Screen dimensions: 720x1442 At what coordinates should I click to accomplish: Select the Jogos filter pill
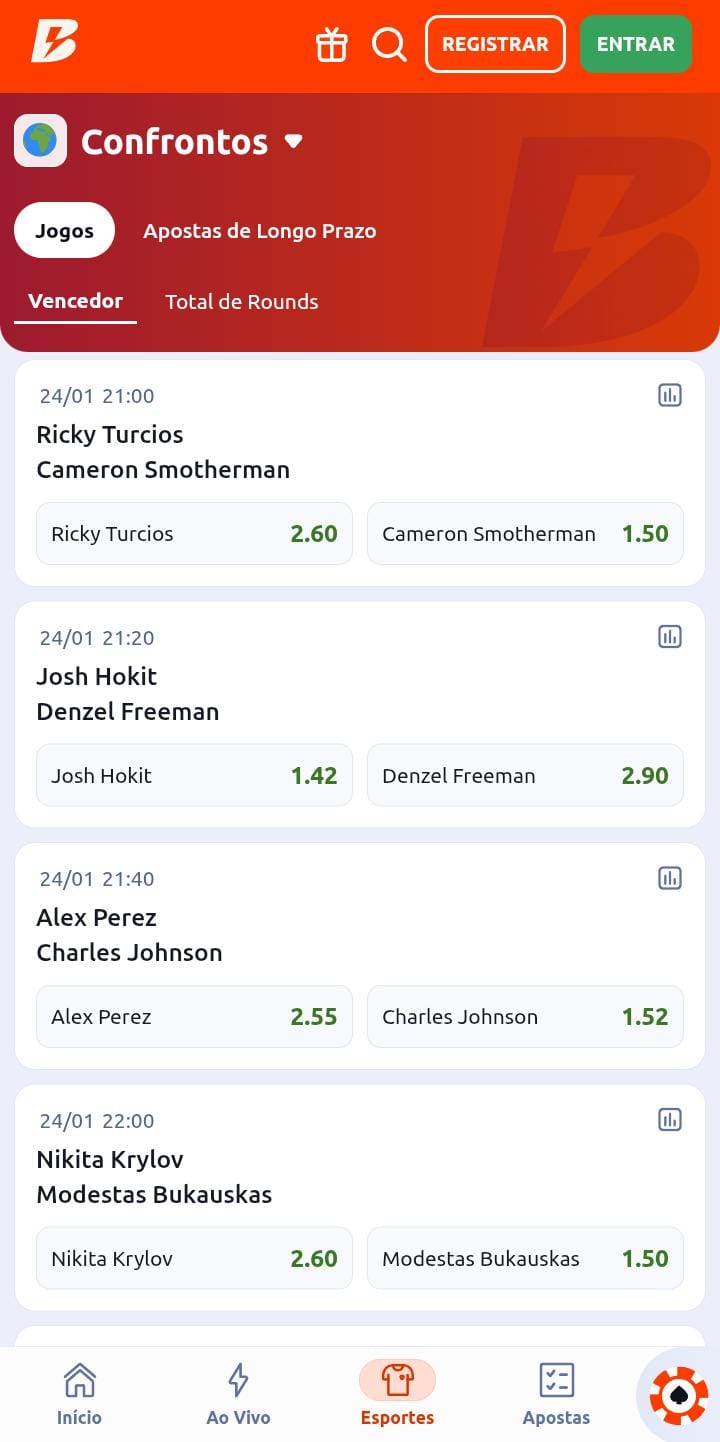[x=64, y=230]
